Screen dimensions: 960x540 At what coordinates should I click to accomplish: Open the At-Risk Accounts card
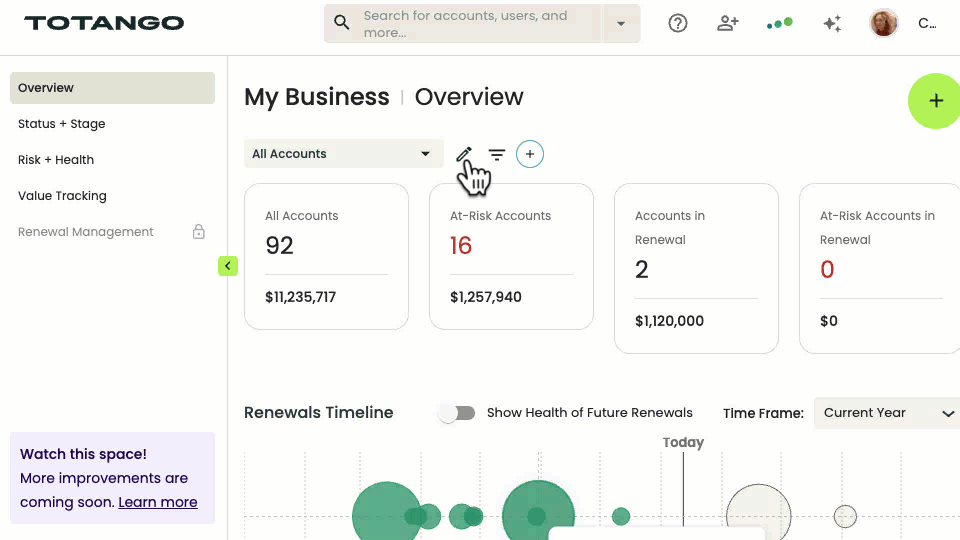click(511, 257)
